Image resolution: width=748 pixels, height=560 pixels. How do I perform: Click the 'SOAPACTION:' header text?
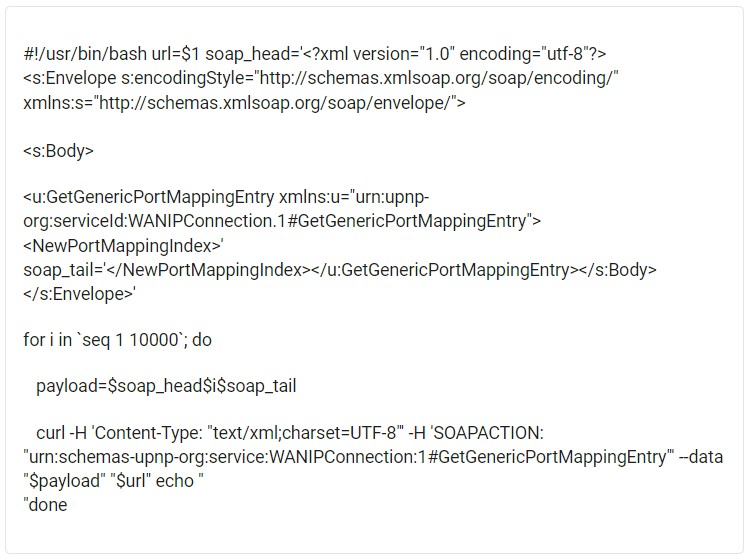coord(489,433)
